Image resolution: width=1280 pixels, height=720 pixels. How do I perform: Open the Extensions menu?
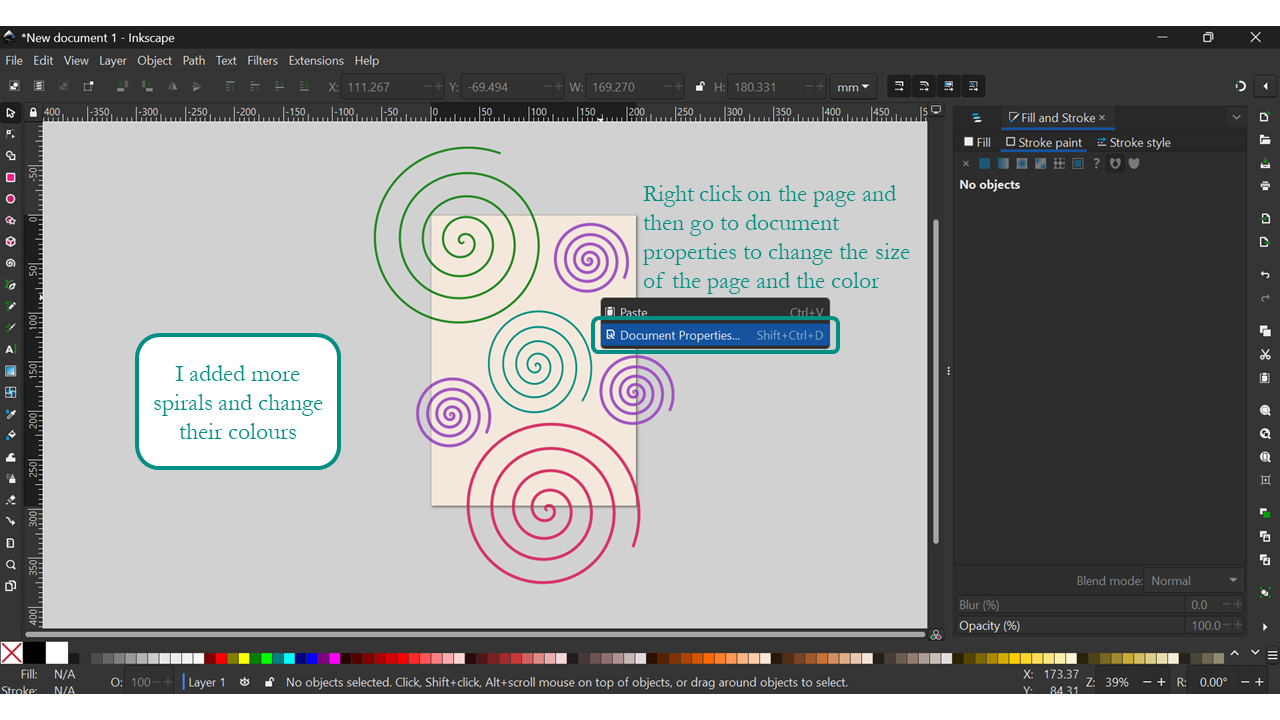[x=316, y=61]
